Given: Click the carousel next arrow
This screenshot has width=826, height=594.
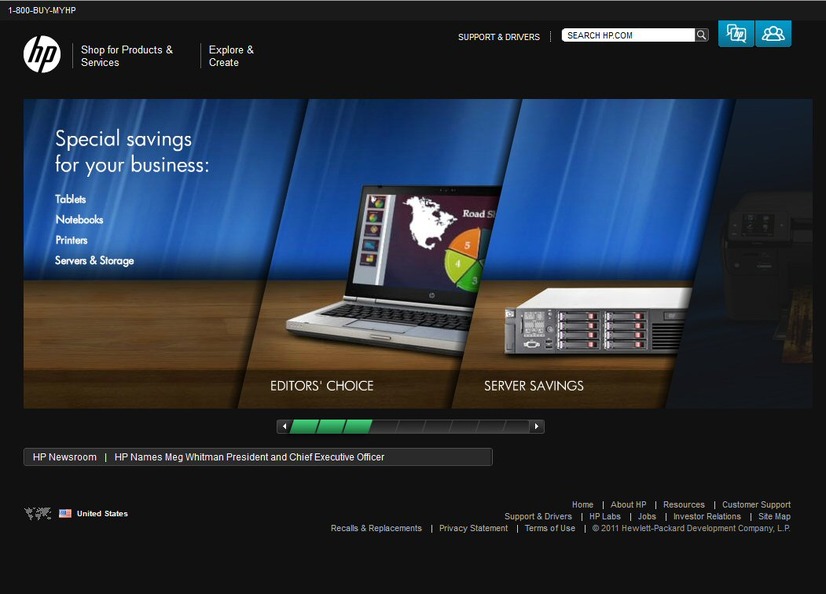Looking at the screenshot, I should (x=537, y=427).
